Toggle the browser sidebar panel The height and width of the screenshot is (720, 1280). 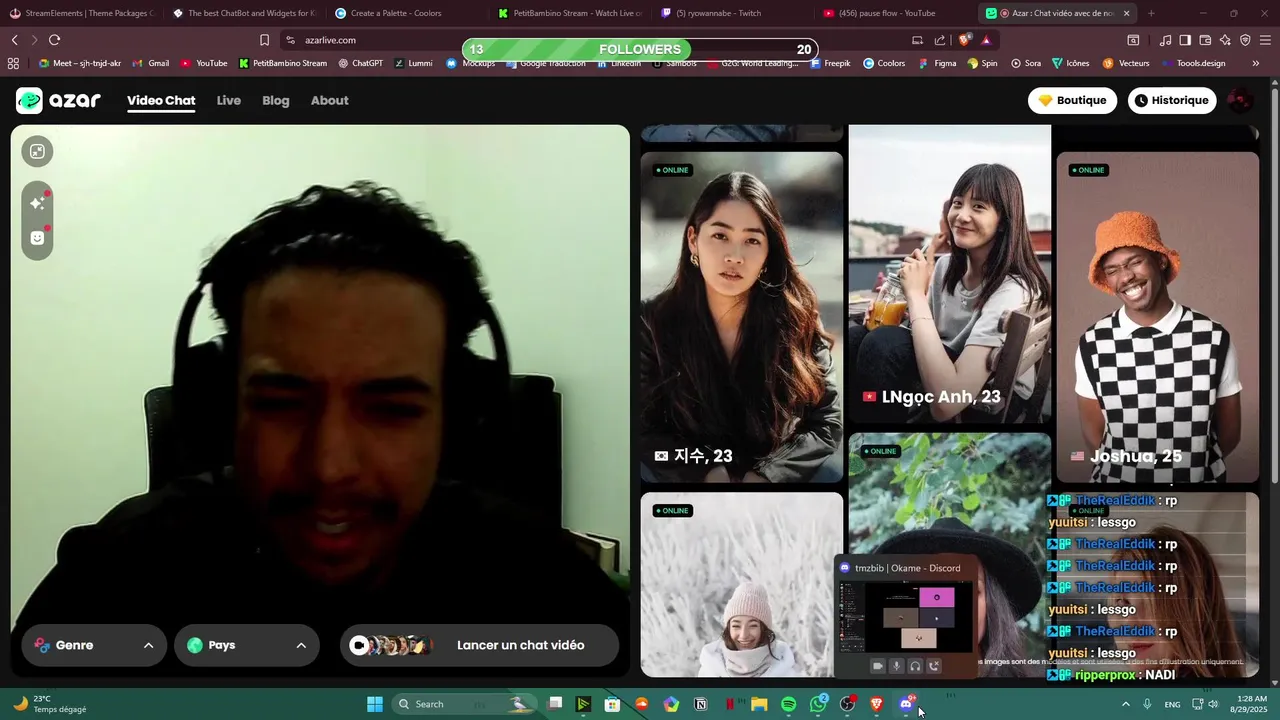coord(1185,40)
